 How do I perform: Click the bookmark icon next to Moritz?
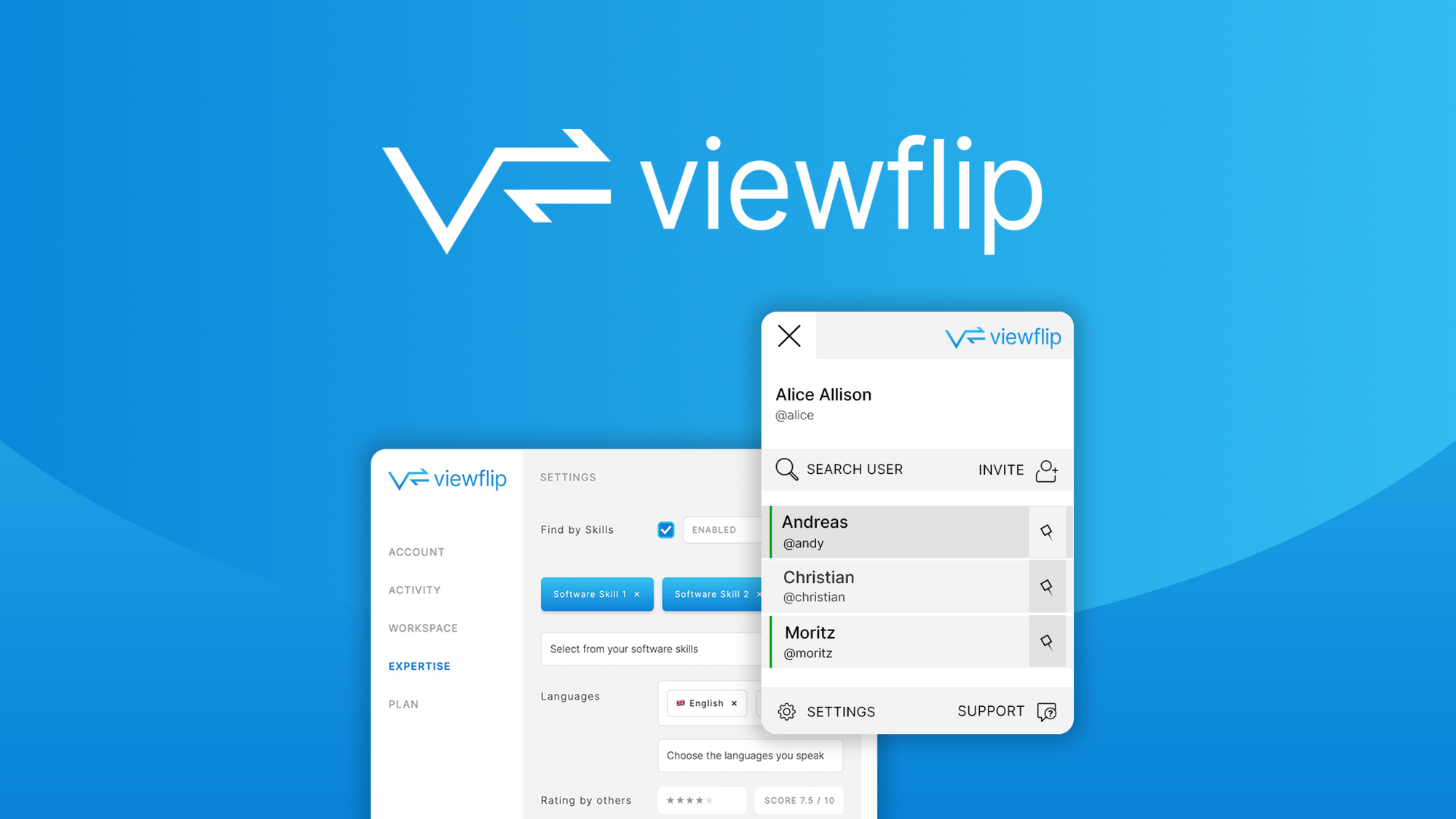click(x=1048, y=640)
